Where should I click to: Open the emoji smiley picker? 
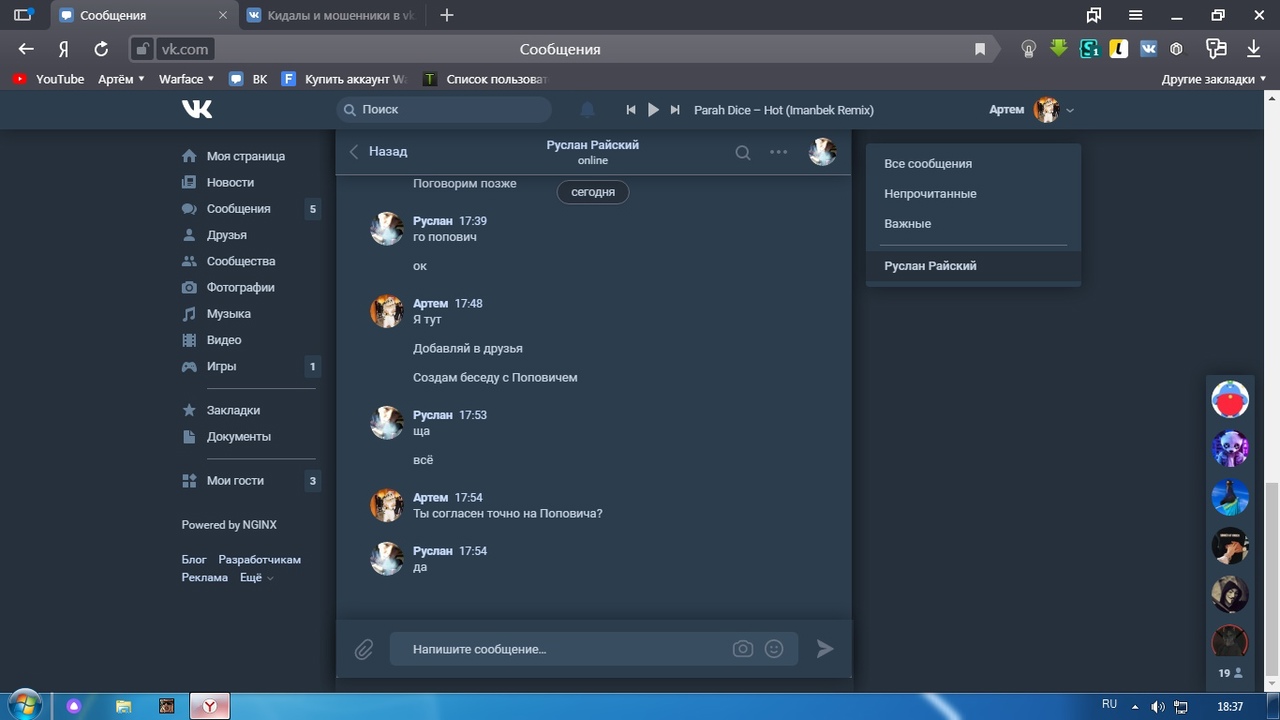pyautogui.click(x=774, y=649)
